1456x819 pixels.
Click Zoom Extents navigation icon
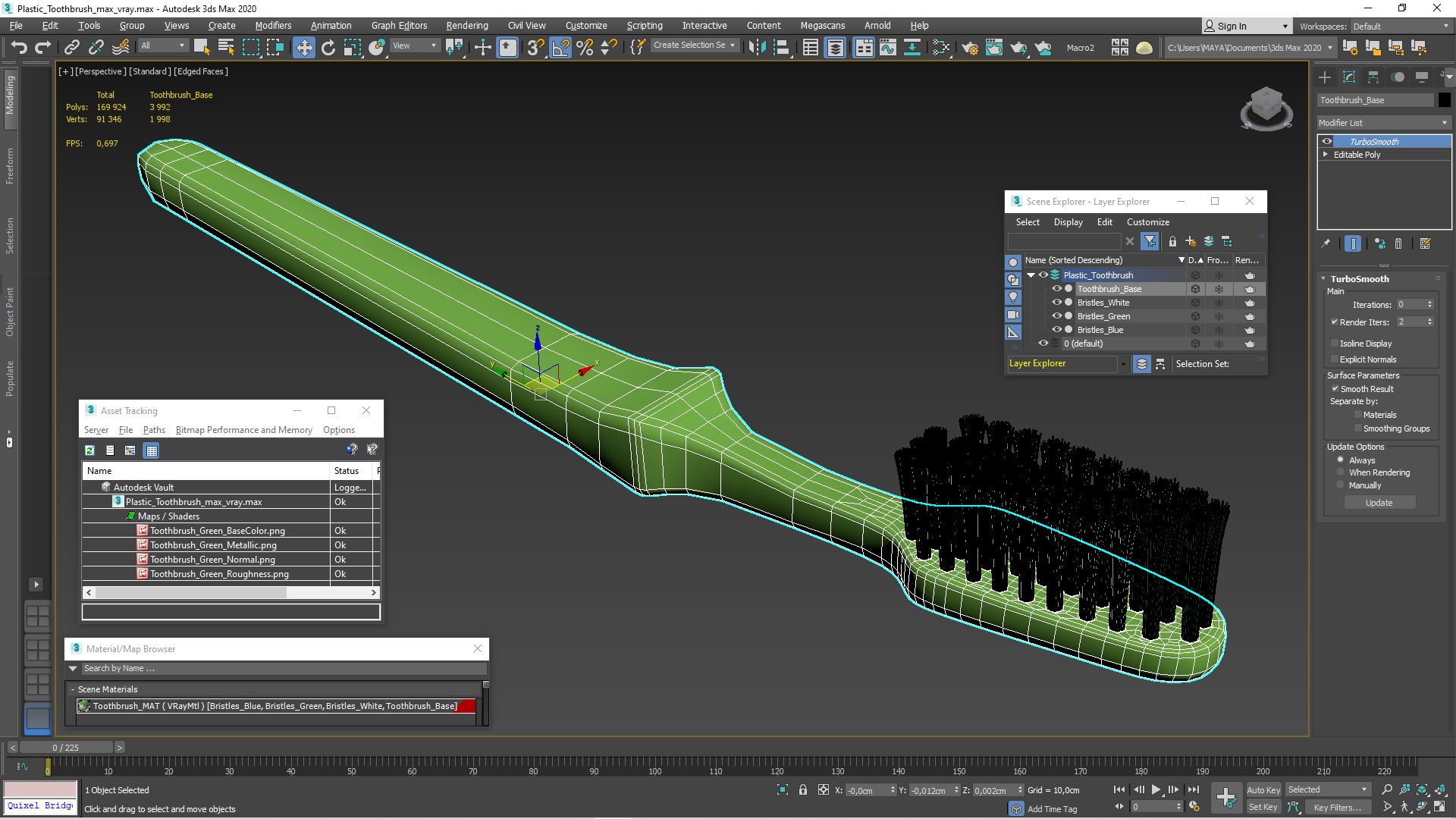click(x=1422, y=790)
